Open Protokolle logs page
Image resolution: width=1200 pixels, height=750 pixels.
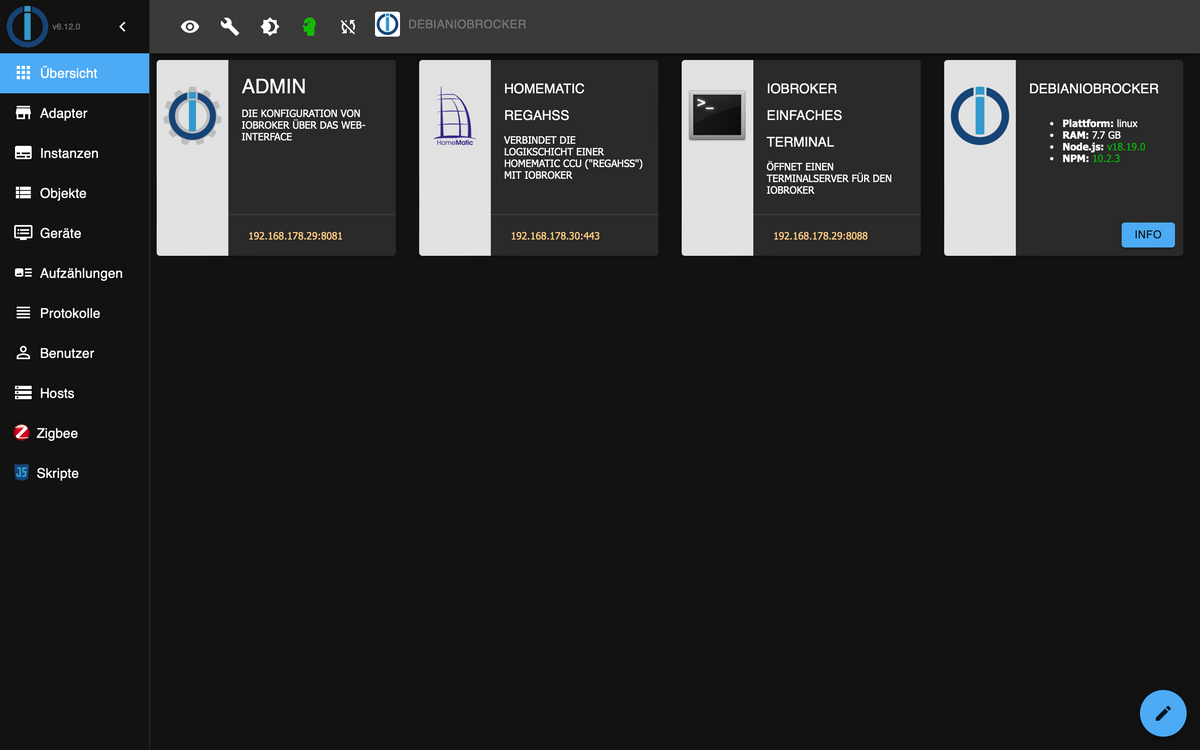point(74,313)
